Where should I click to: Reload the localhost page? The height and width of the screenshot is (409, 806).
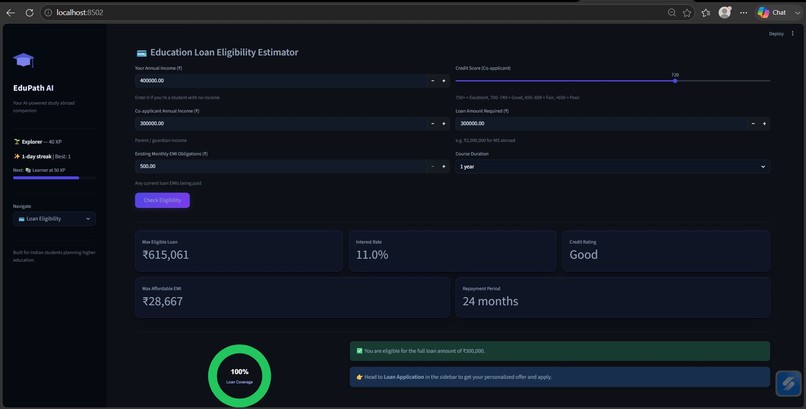point(29,12)
